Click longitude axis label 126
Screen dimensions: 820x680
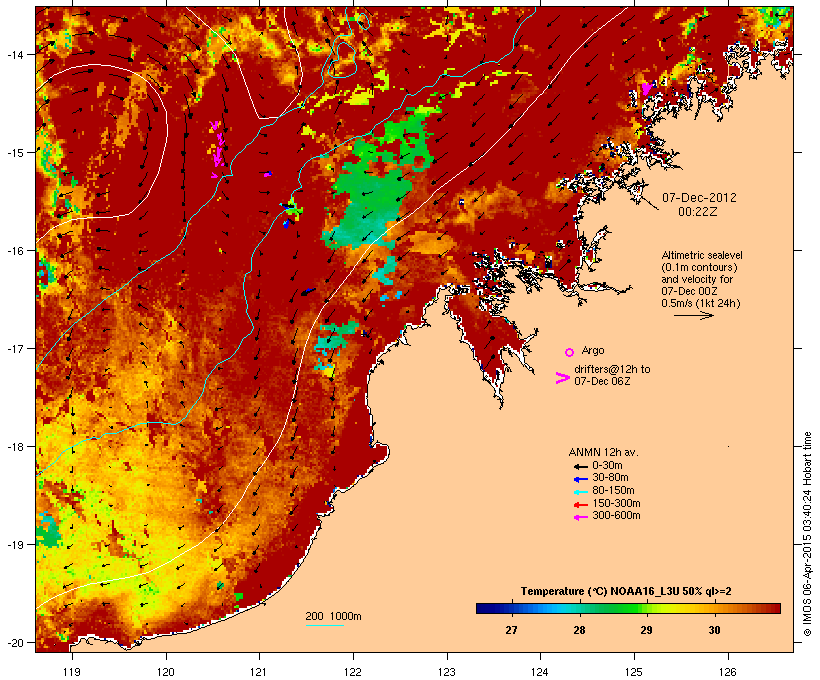pyautogui.click(x=727, y=672)
